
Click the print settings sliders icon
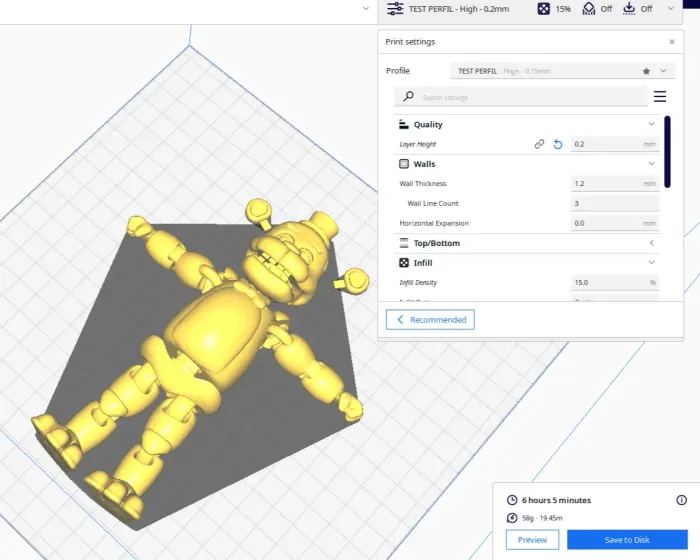(395, 8)
